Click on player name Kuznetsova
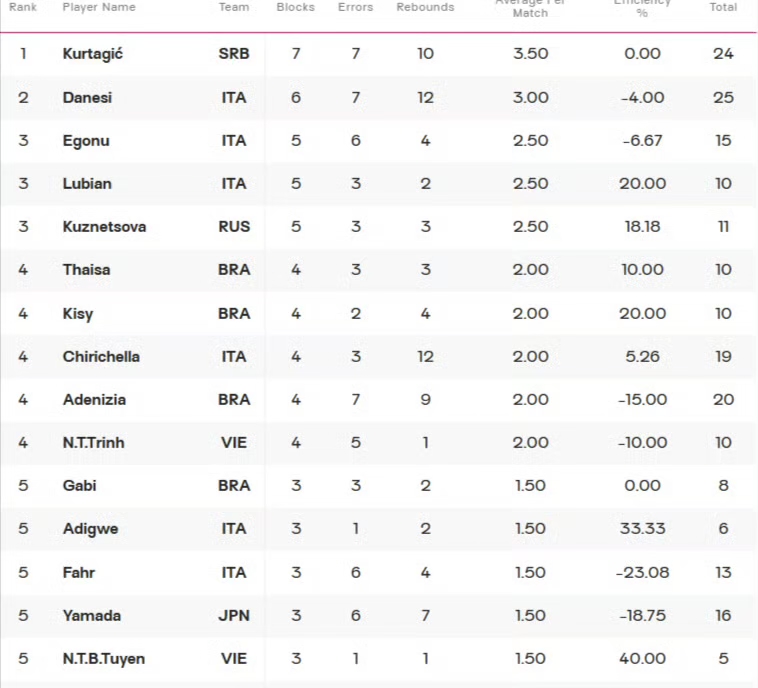This screenshot has height=688, width=758. point(104,227)
